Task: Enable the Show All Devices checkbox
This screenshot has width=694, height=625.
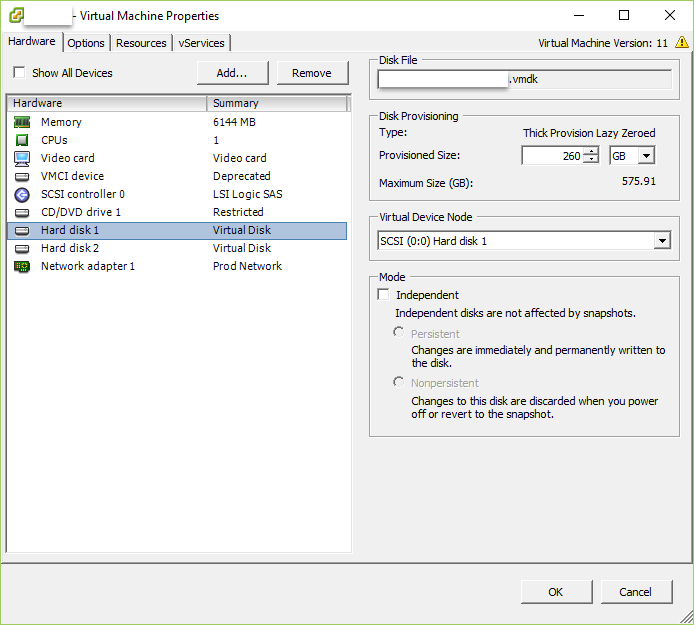Action: pos(19,72)
